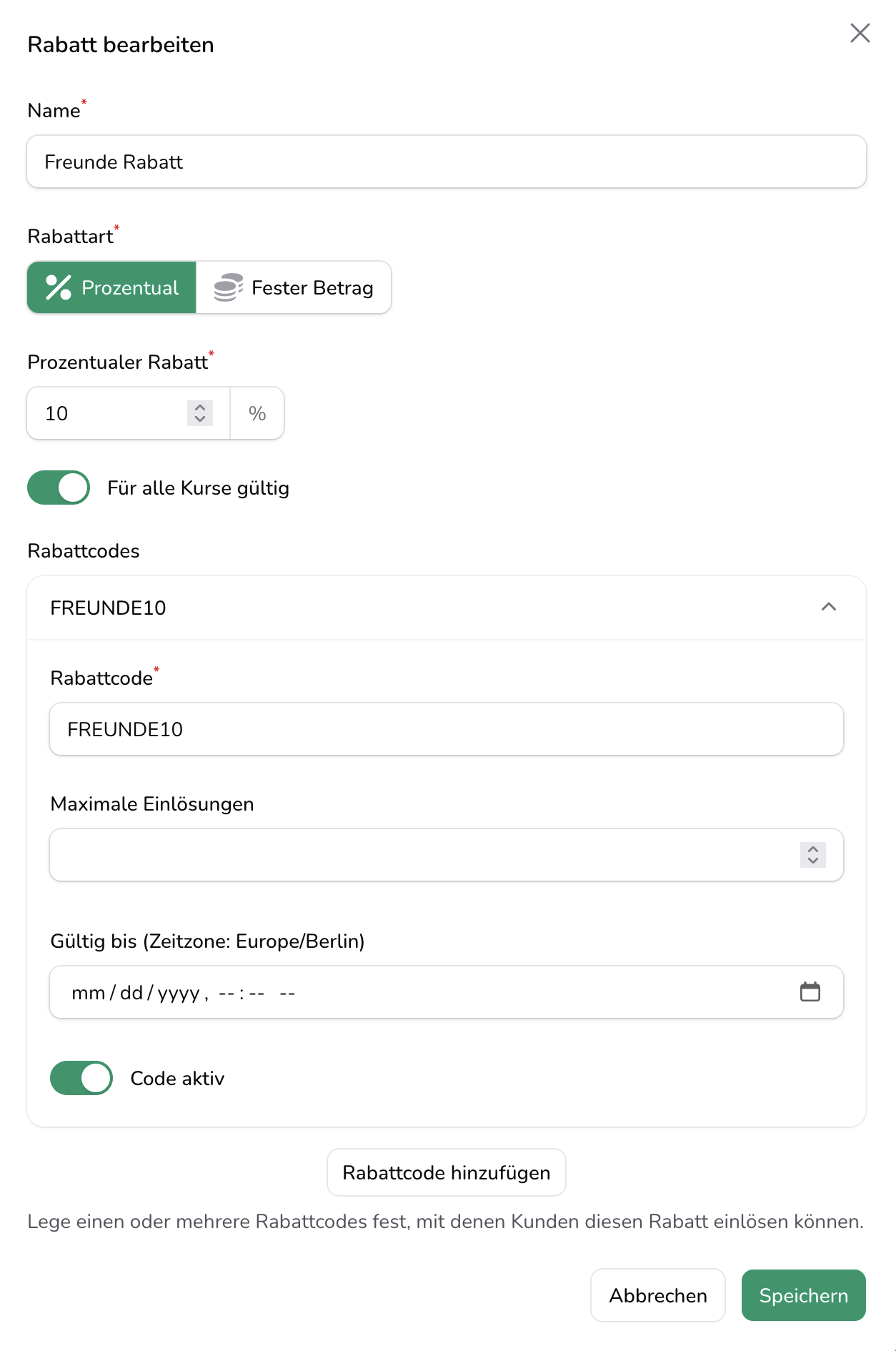896x1351 pixels.
Task: Open the calendar date picker icon
Action: [810, 992]
